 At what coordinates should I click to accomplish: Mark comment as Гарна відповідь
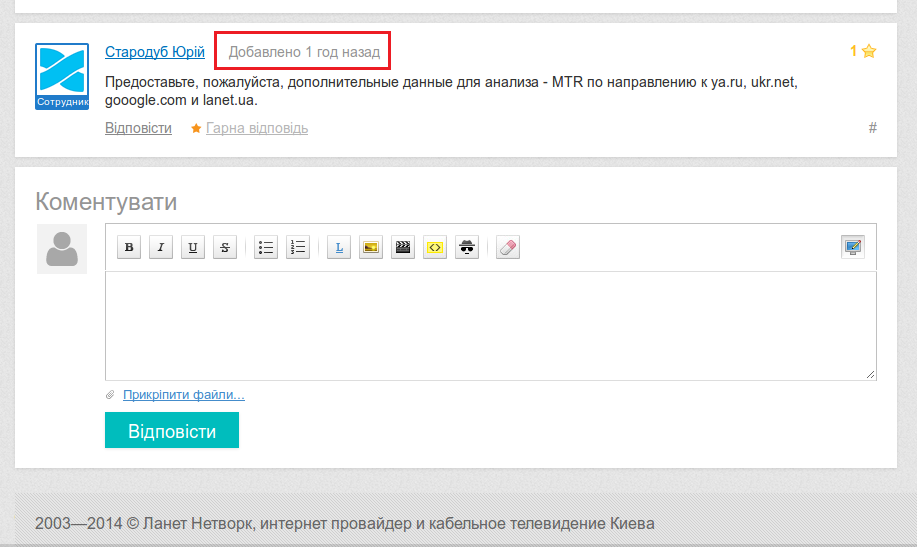pyautogui.click(x=256, y=128)
